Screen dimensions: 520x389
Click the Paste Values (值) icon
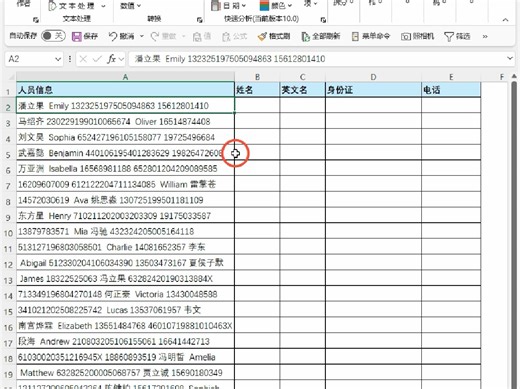(x=197, y=36)
